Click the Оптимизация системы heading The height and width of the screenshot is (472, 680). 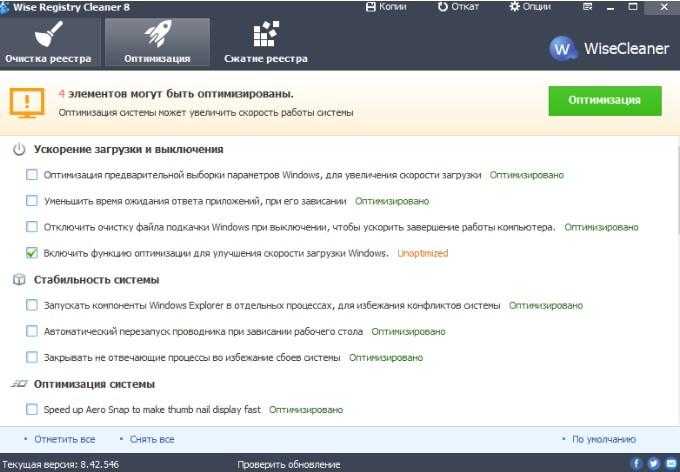coord(95,384)
